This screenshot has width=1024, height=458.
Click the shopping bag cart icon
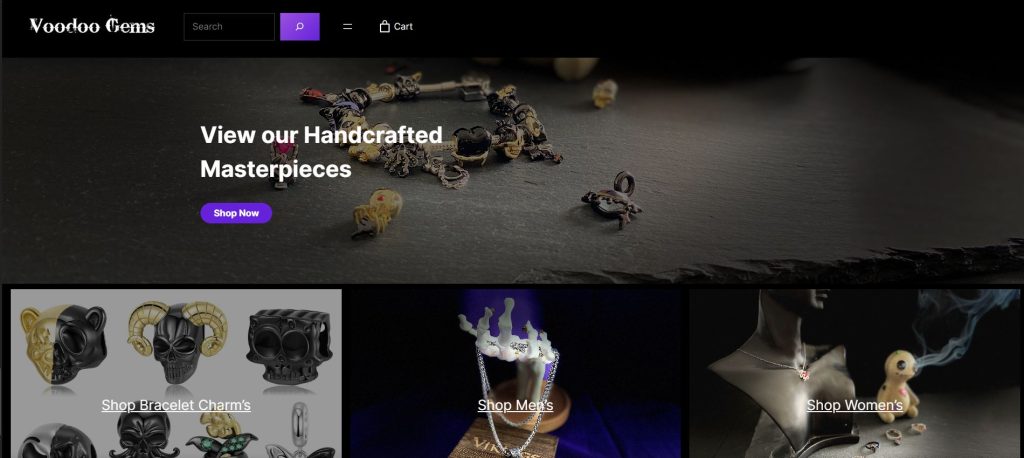385,26
